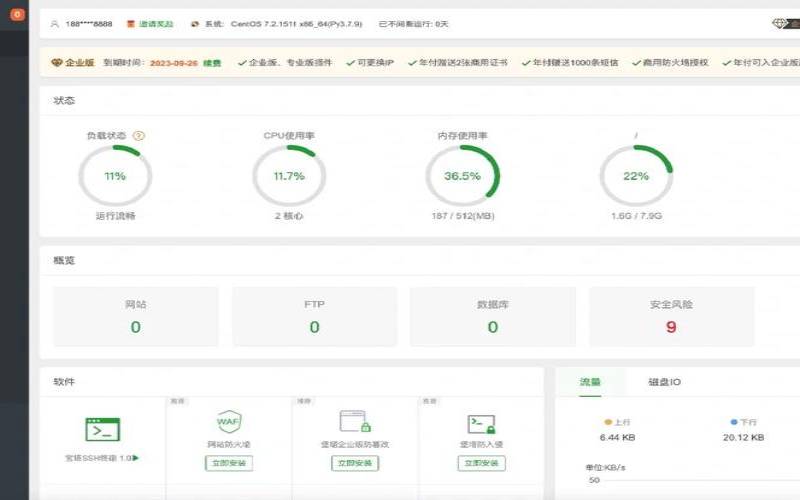
Task: Click the 内存使用率 36.5% gauge
Action: [x=462, y=176]
